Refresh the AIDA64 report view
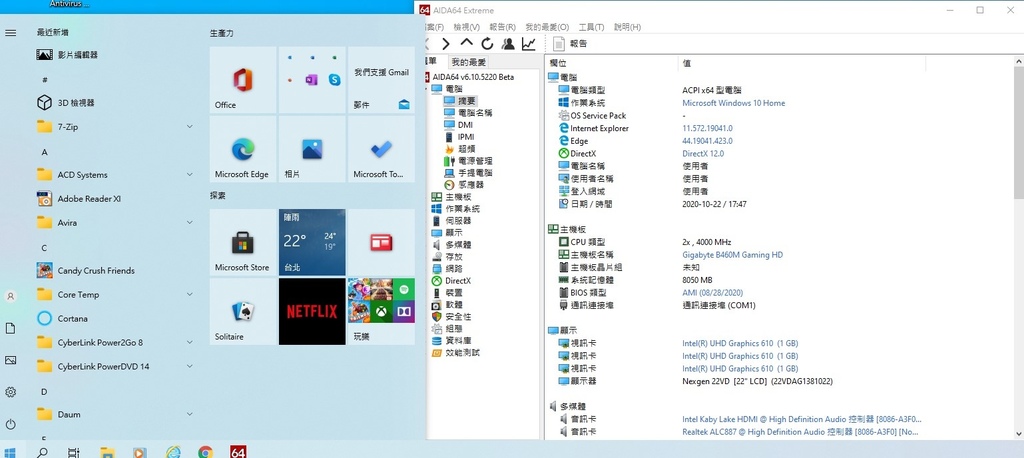Screen dimensions: 1024x458 (x=487, y=44)
